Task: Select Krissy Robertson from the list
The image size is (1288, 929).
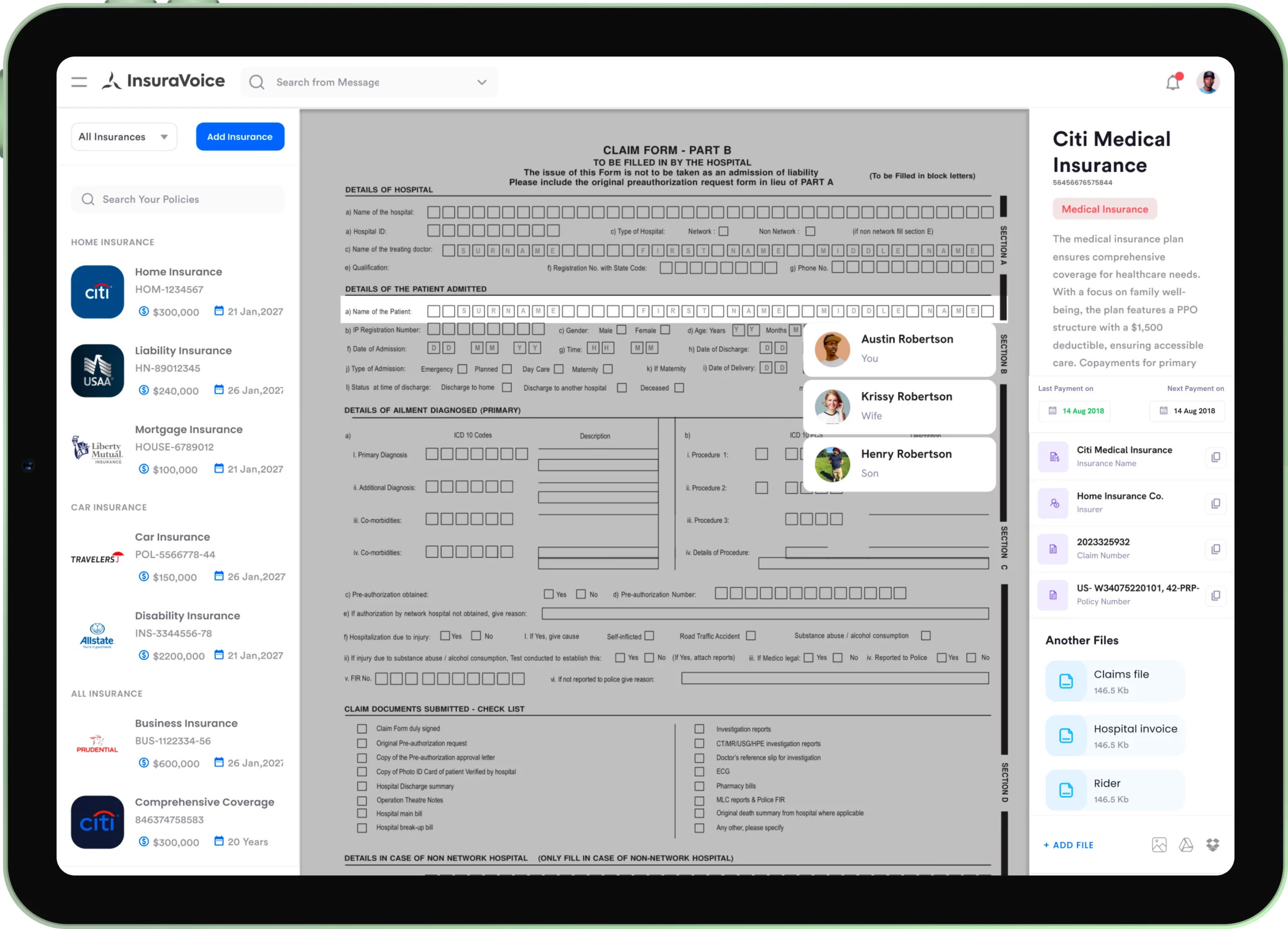Action: [899, 406]
